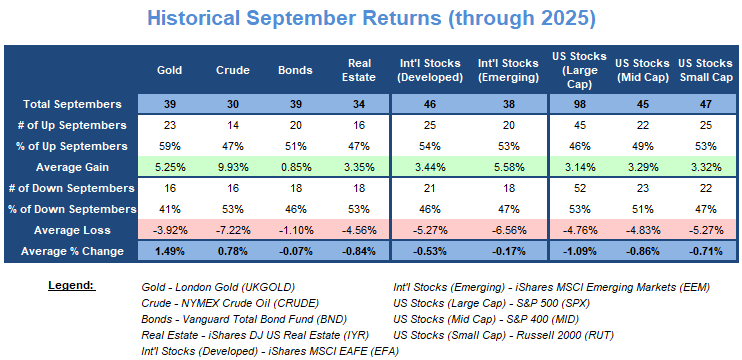Click the Average Loss row label

tap(72, 230)
